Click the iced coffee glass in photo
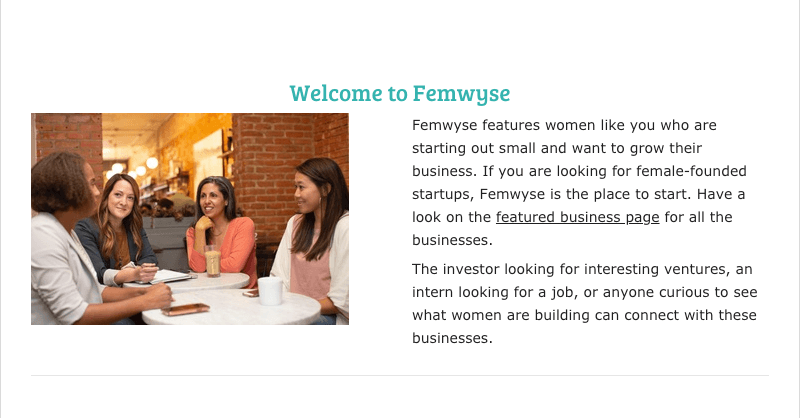Viewport: 800px width, 418px height. 213,260
